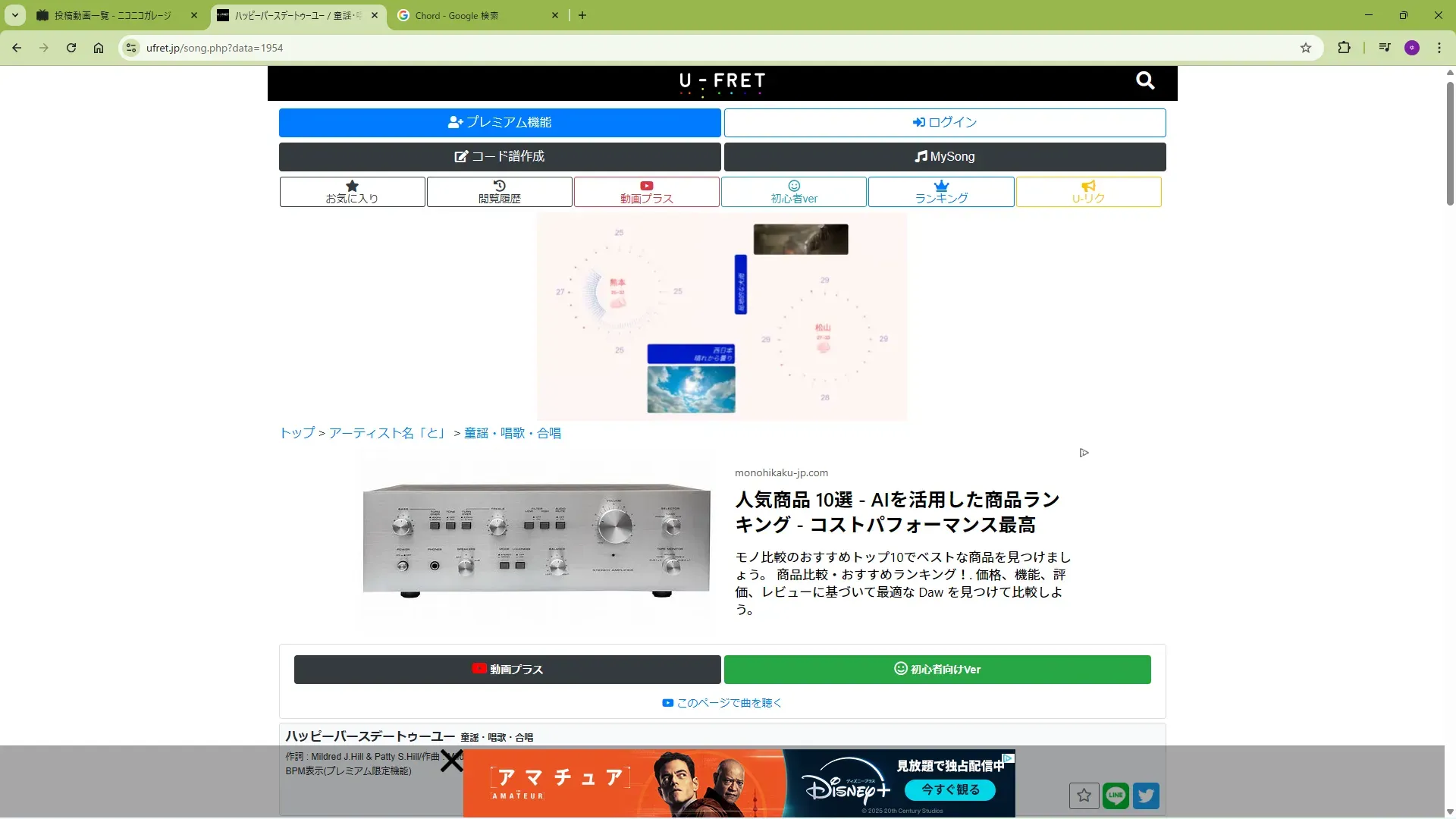Follow 童謡・唱歌・合唱 breadcrumb link
This screenshot has height=819, width=1456.
click(513, 433)
